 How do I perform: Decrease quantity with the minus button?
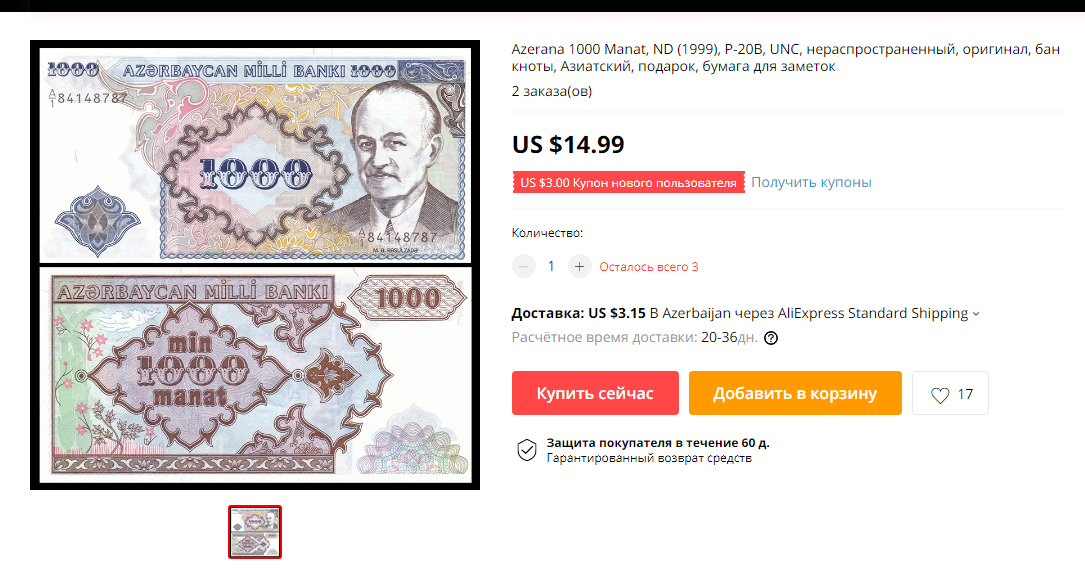point(524,266)
